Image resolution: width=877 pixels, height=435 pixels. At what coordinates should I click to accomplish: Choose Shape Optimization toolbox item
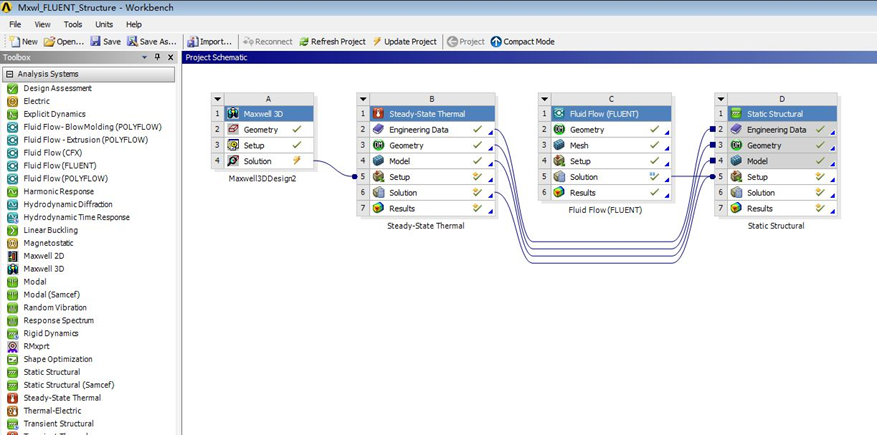(x=58, y=359)
